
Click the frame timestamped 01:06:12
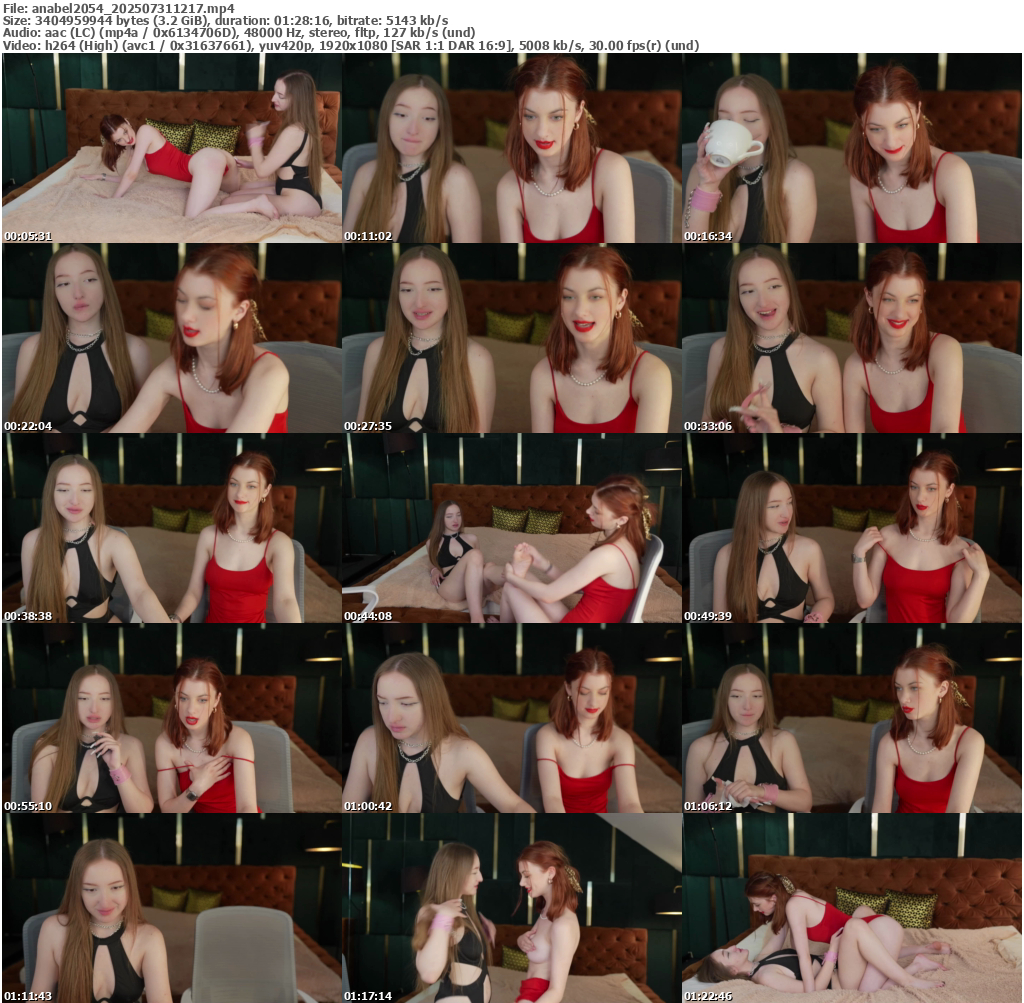(852, 718)
